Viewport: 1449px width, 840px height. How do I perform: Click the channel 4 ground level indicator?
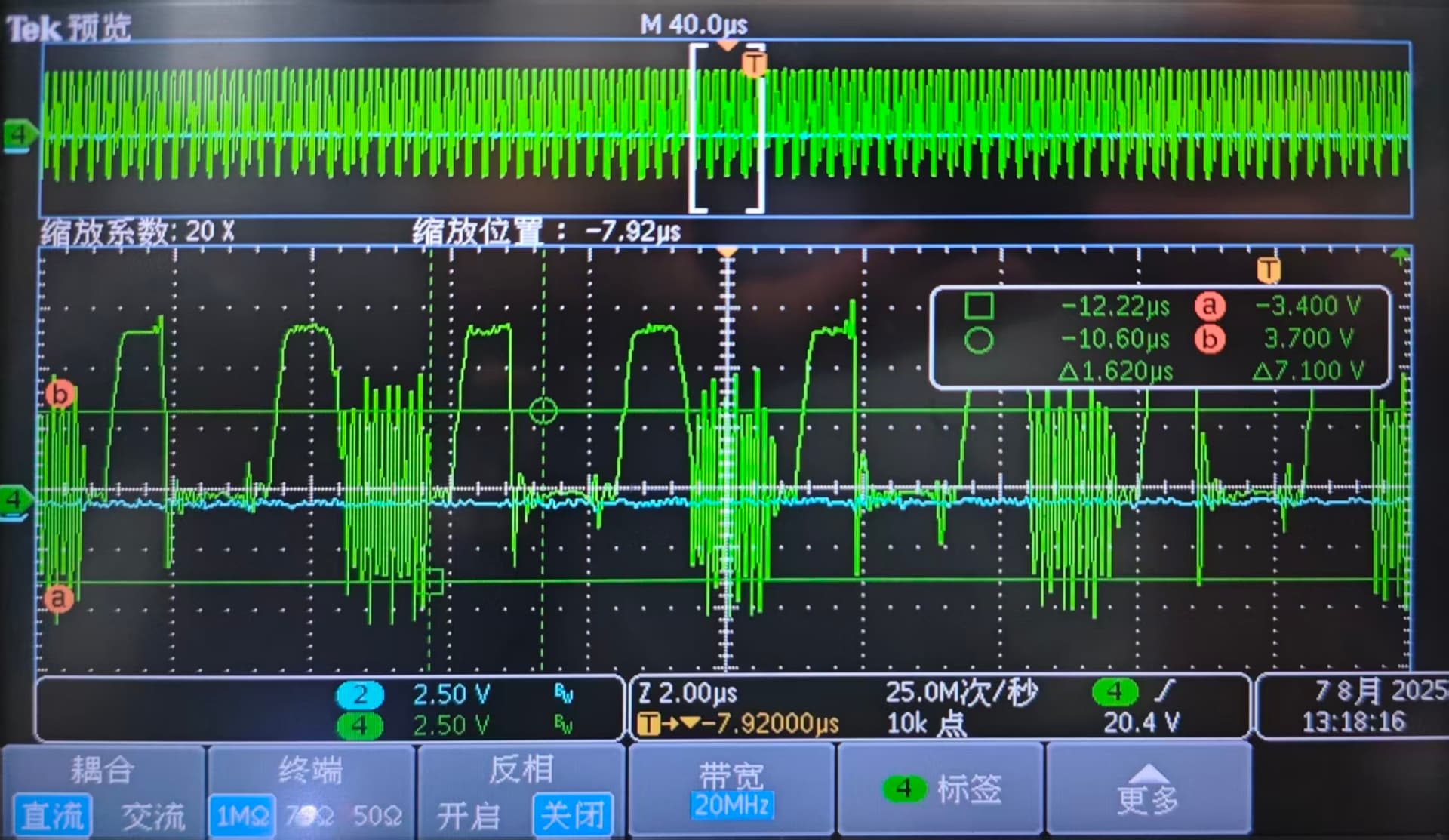click(x=15, y=500)
